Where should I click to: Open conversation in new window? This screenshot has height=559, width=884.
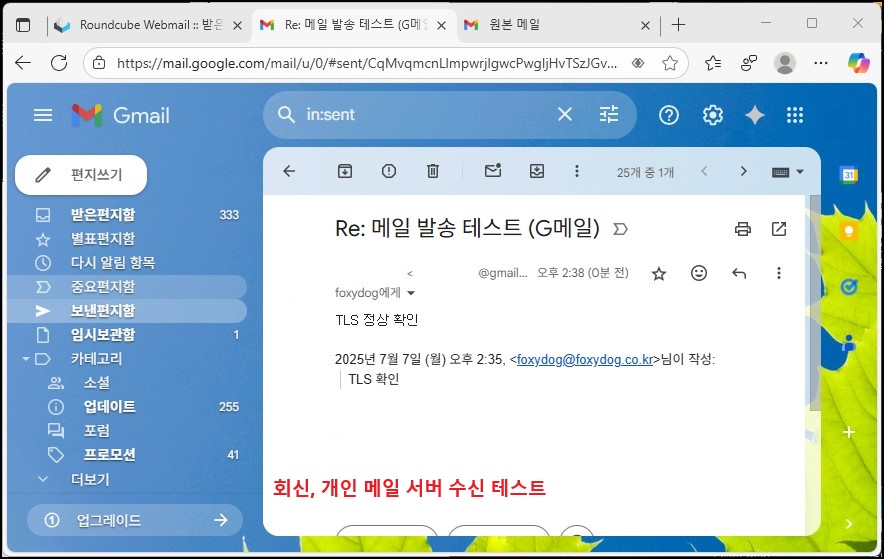click(x=779, y=229)
